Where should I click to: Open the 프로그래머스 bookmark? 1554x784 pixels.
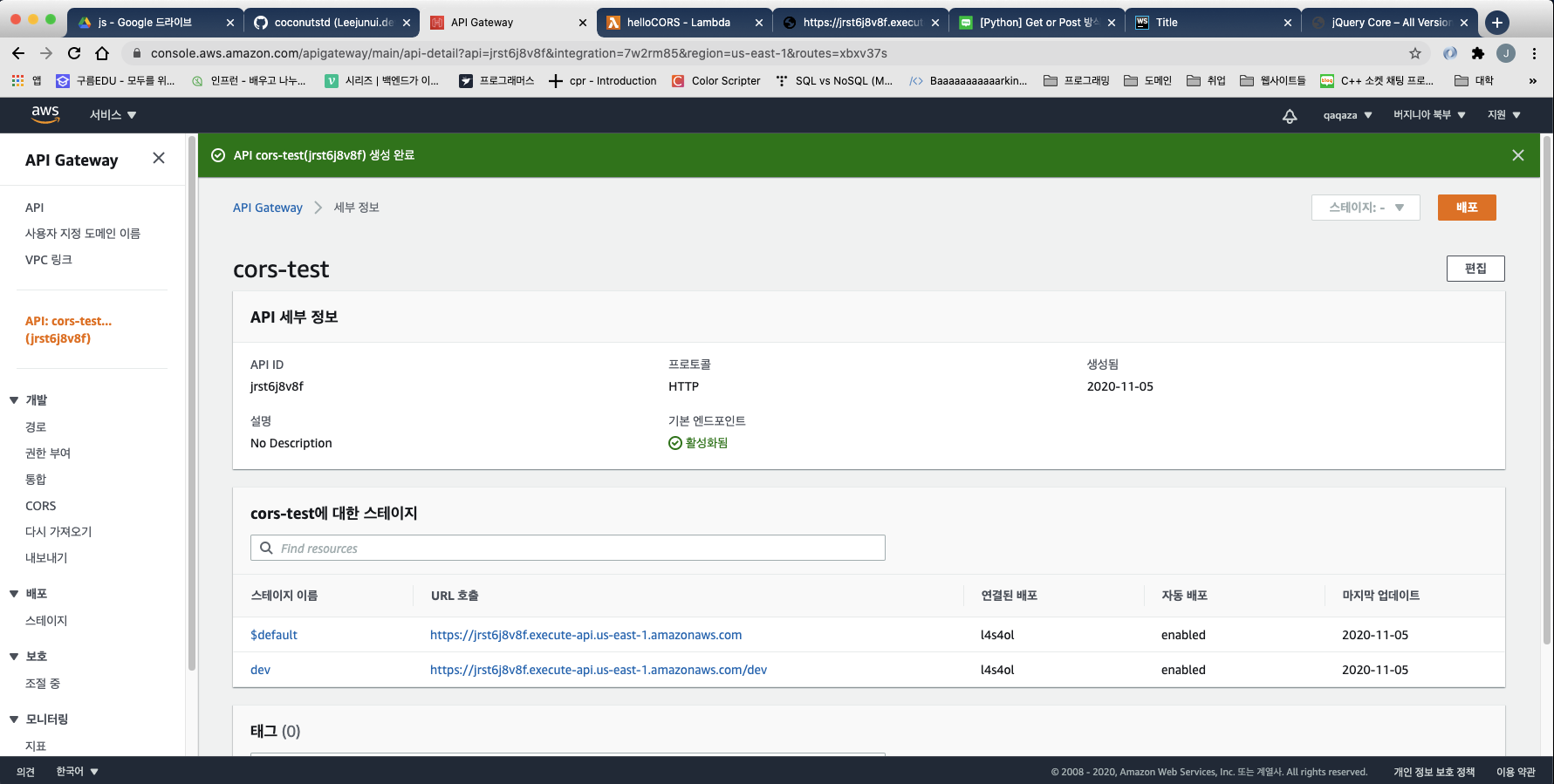(x=496, y=81)
